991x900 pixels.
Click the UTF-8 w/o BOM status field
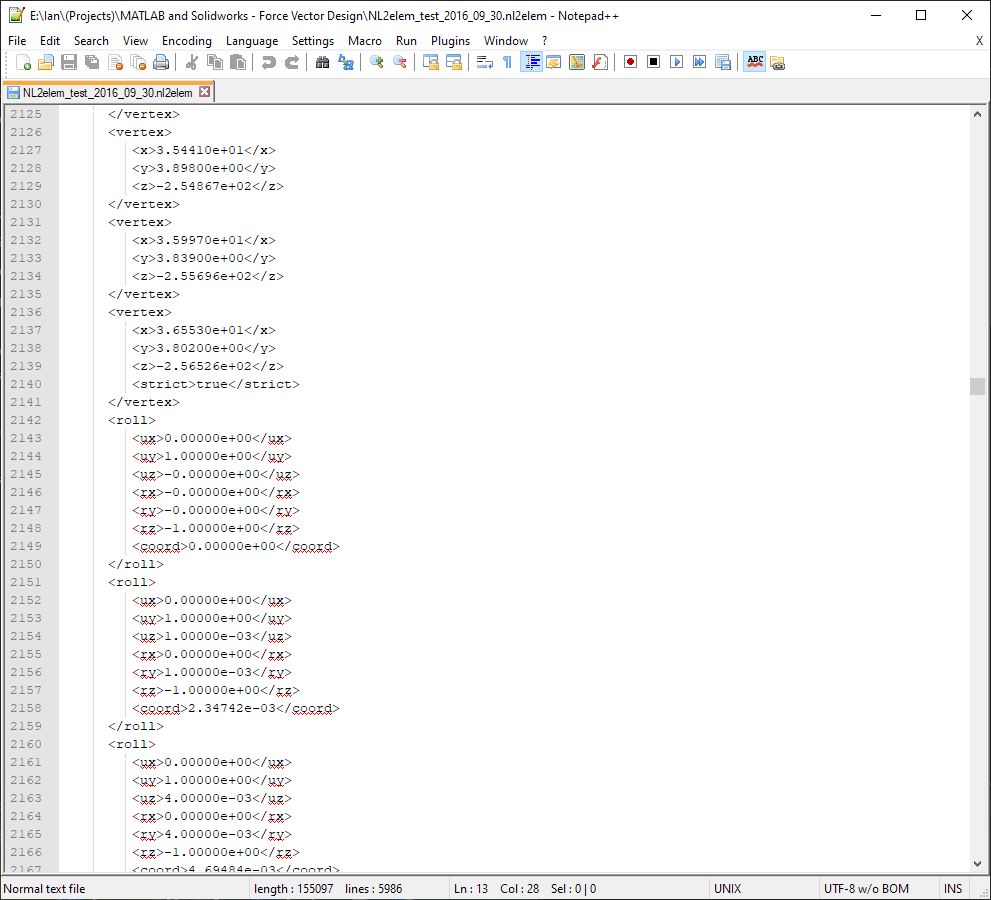click(866, 888)
